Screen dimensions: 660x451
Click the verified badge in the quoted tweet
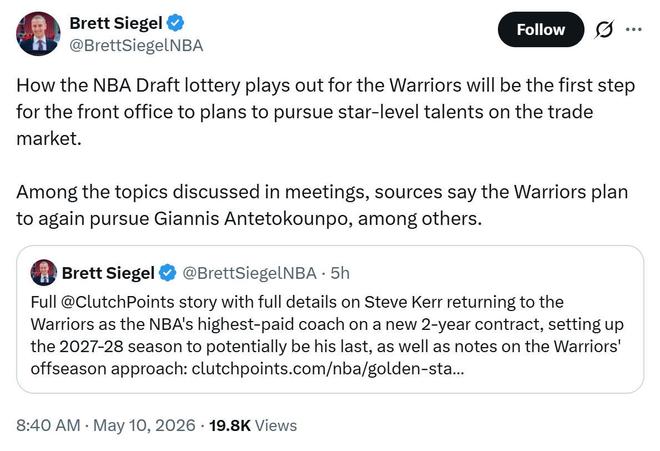[x=168, y=273]
